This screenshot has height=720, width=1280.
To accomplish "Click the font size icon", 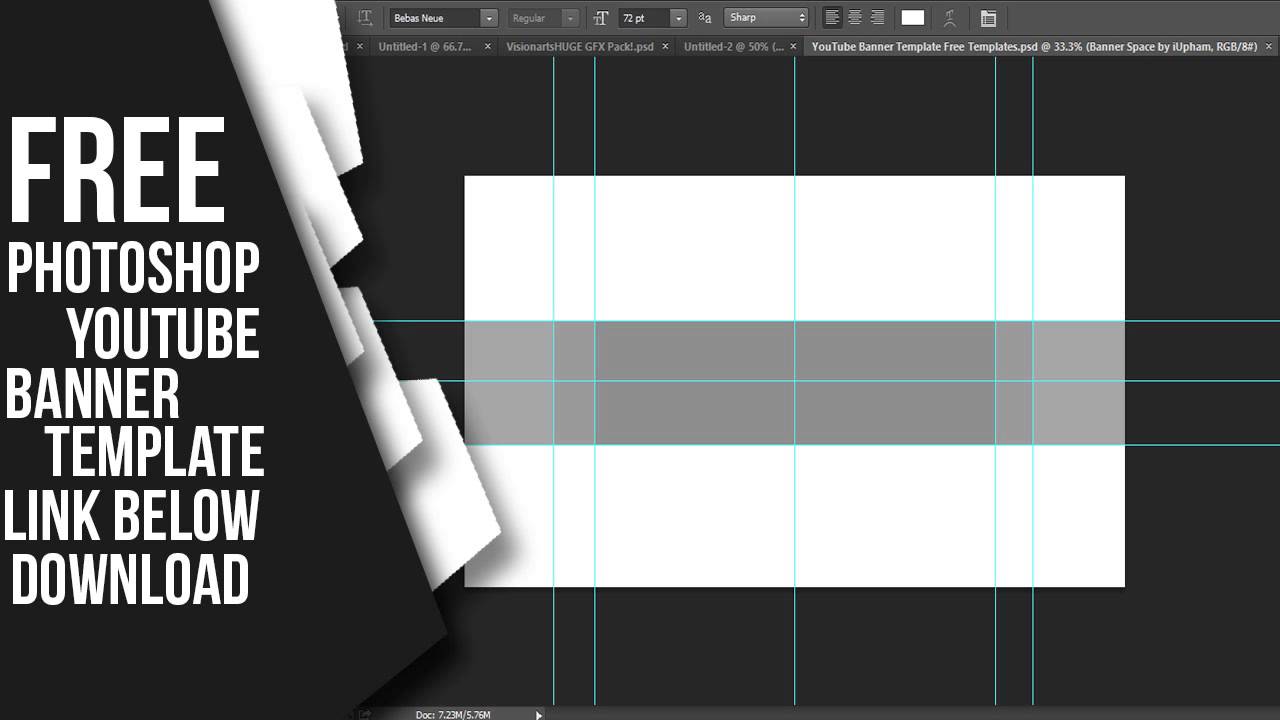I will pyautogui.click(x=600, y=18).
